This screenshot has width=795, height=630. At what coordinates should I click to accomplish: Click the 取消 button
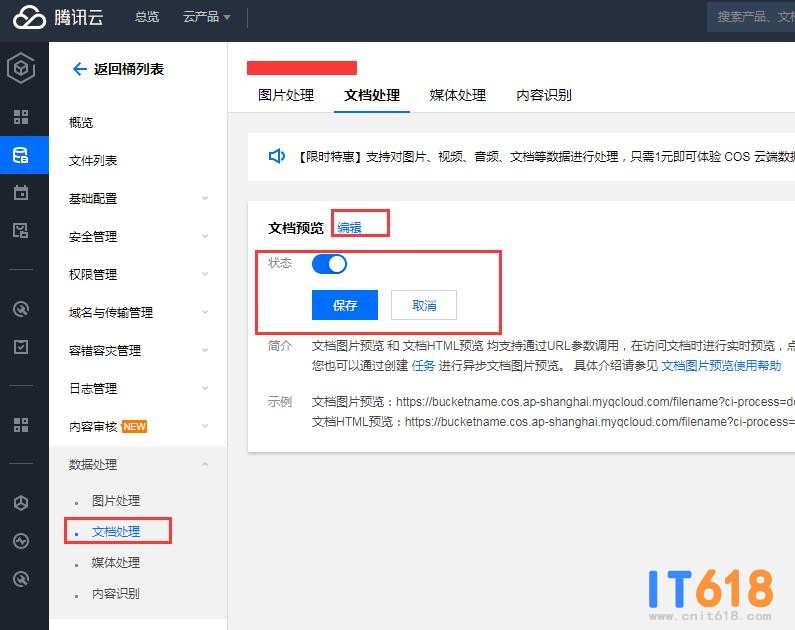[x=424, y=305]
